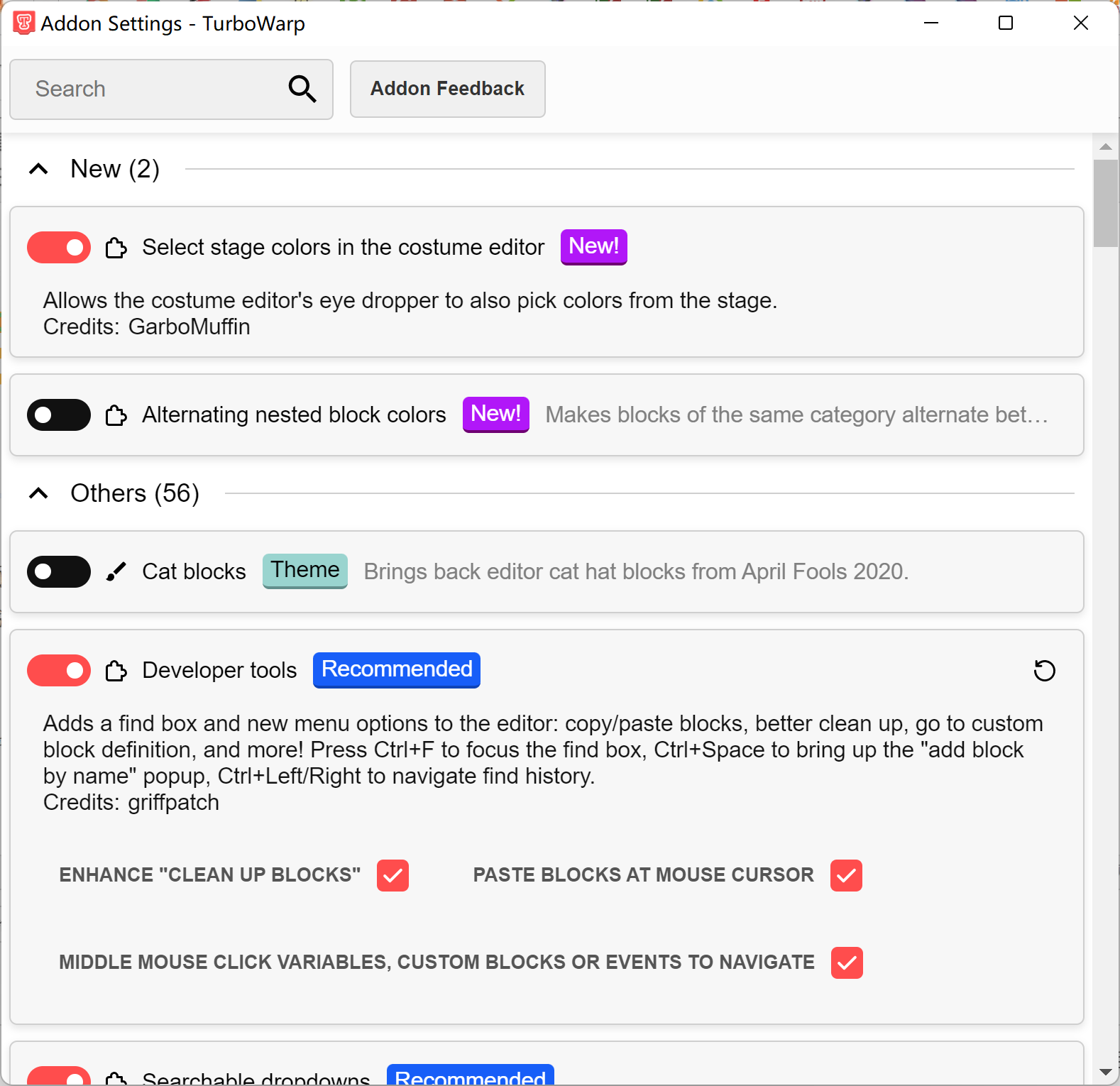The width and height of the screenshot is (1120, 1086).
Task: Disable Select stage colors addon toggle
Action: [x=59, y=248]
